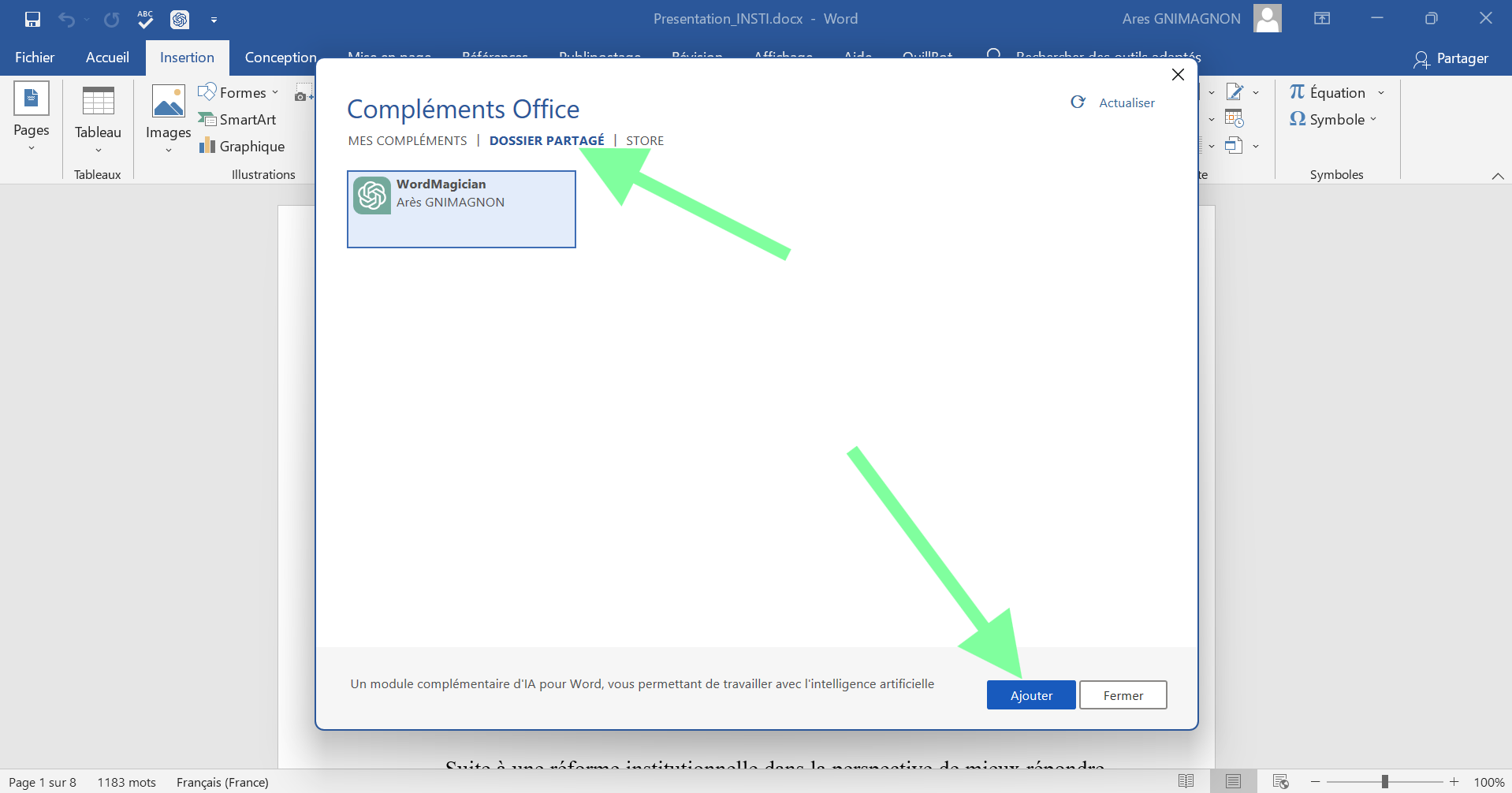The width and height of the screenshot is (1512, 793).
Task: Launch the WordMagician quick access icon
Action: pyautogui.click(x=180, y=19)
